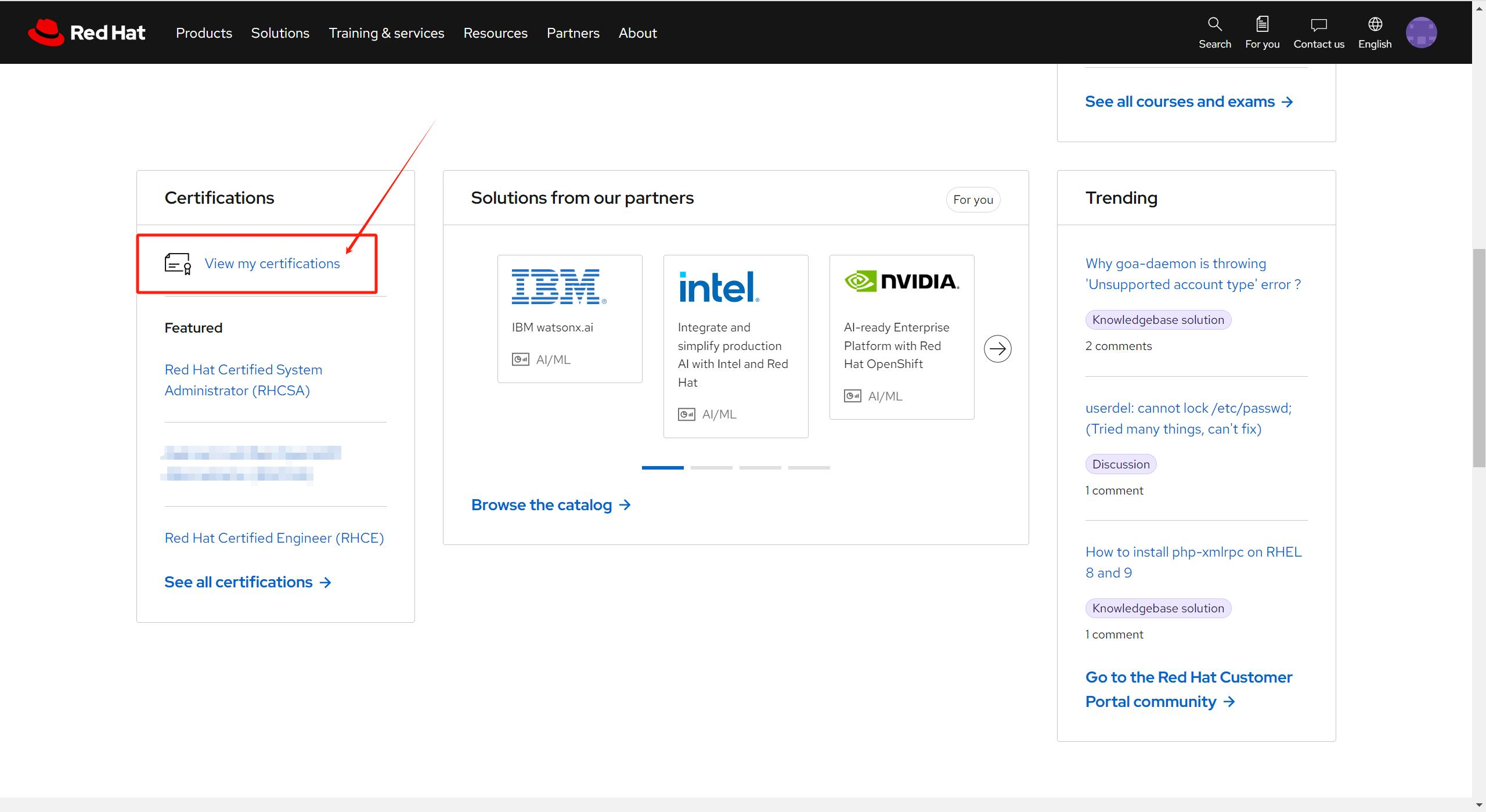The height and width of the screenshot is (812, 1486).
Task: Open the purple user avatar menu
Action: click(x=1421, y=33)
